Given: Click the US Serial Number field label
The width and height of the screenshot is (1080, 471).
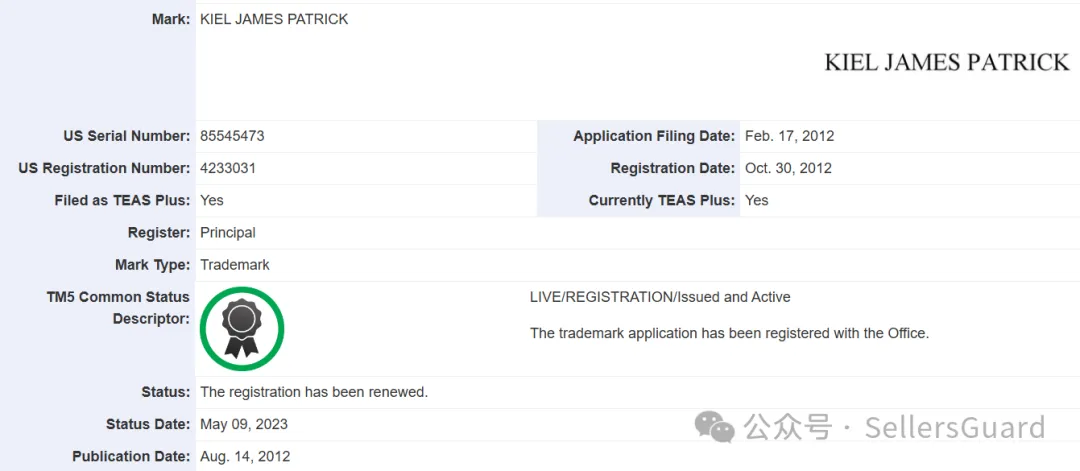Looking at the screenshot, I should click(x=126, y=136).
